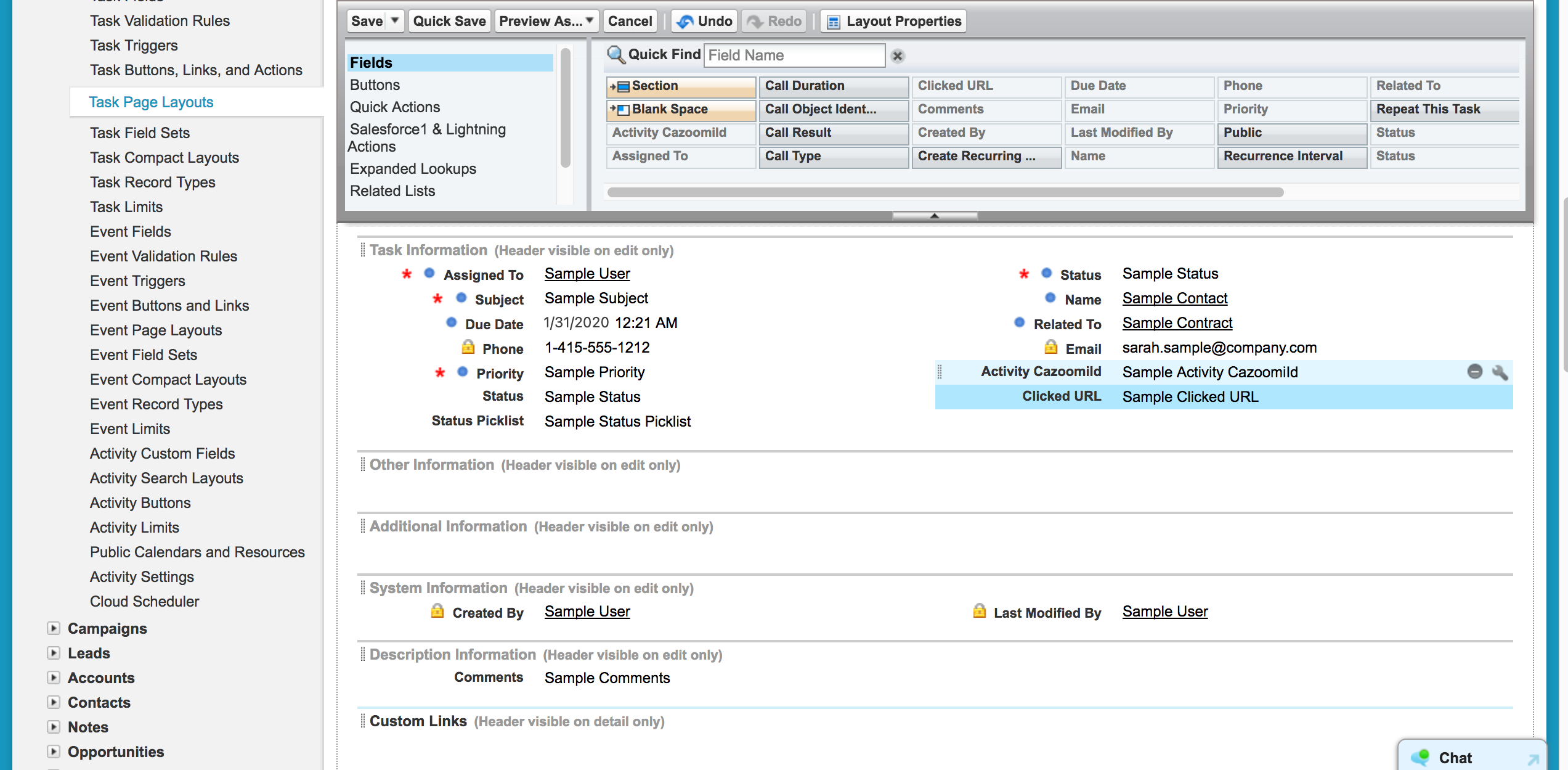Click the palette horizontal scrollbar
The width and height of the screenshot is (1568, 770).
(945, 192)
